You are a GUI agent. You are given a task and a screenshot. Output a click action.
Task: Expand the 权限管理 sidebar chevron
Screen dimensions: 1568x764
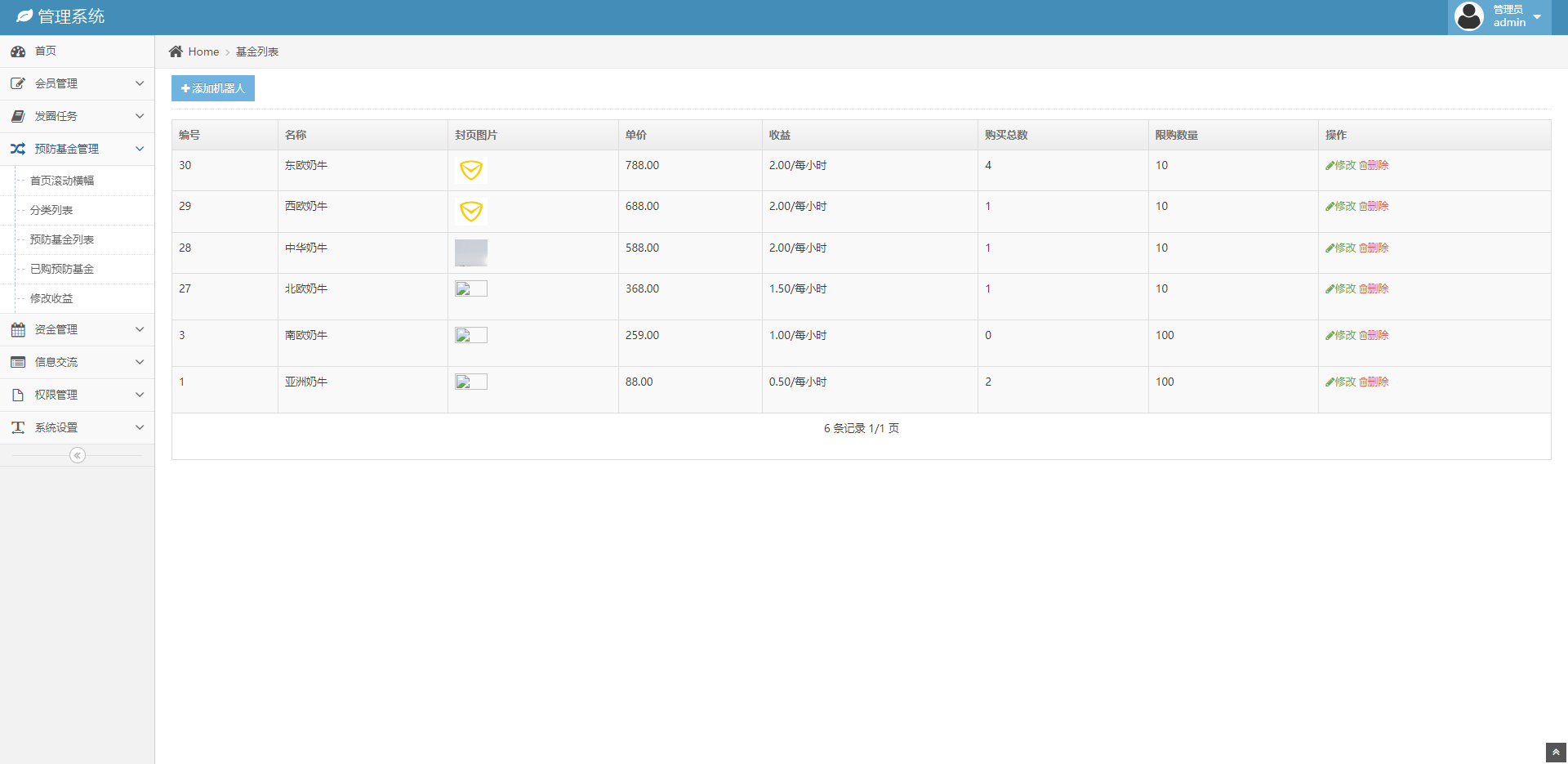[140, 395]
